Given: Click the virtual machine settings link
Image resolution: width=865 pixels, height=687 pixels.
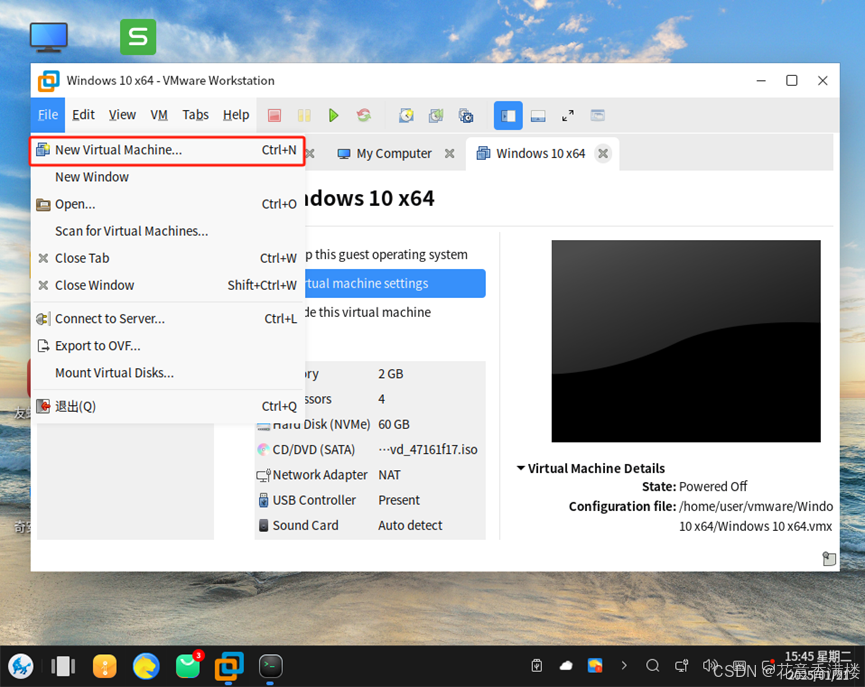Looking at the screenshot, I should 394,284.
